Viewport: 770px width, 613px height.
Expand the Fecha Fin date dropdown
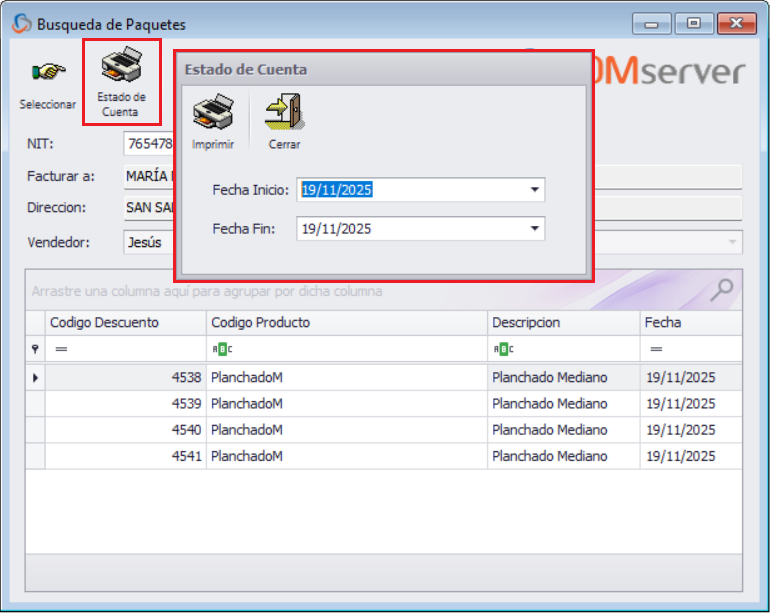[534, 229]
